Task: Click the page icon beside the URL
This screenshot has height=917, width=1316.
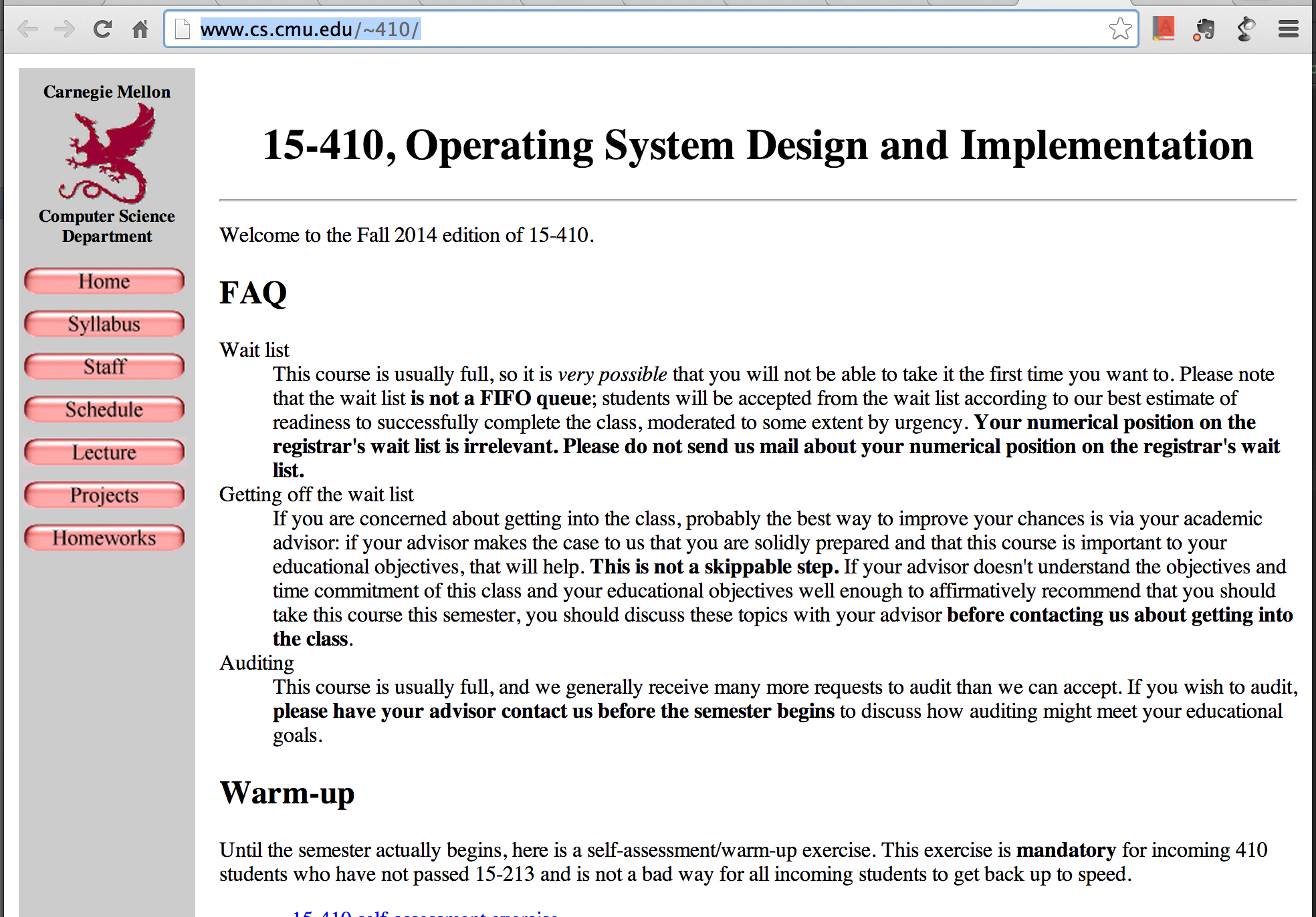Action: pyautogui.click(x=183, y=29)
